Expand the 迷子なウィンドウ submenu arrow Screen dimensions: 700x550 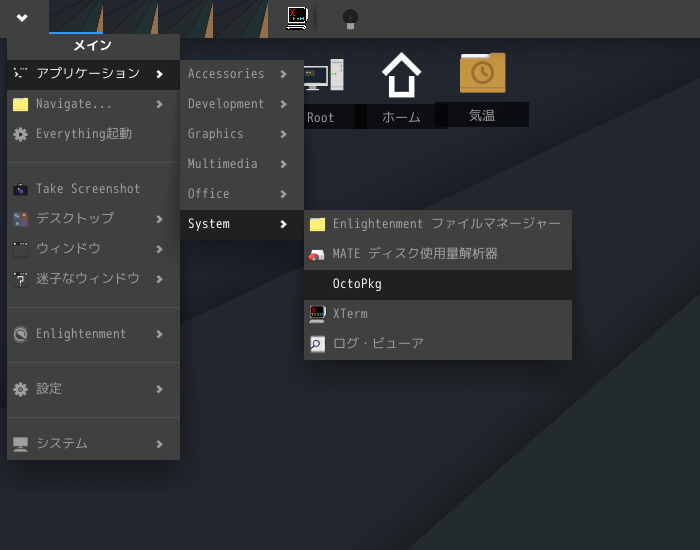click(x=159, y=279)
